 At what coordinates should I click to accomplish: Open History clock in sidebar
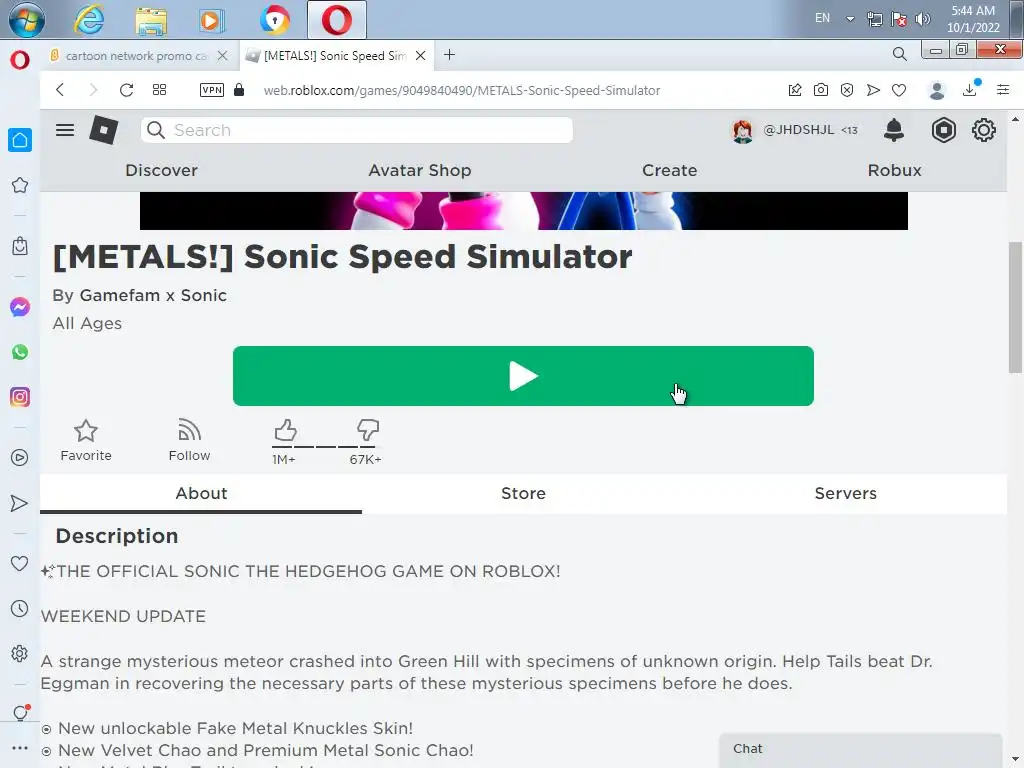tap(20, 609)
